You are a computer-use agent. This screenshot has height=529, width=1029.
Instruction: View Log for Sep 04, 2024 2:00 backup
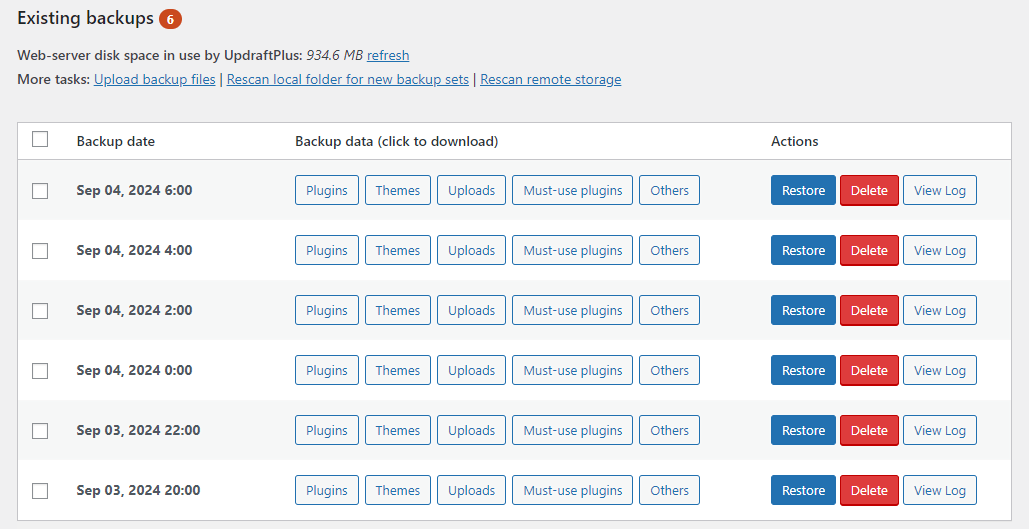tap(940, 310)
